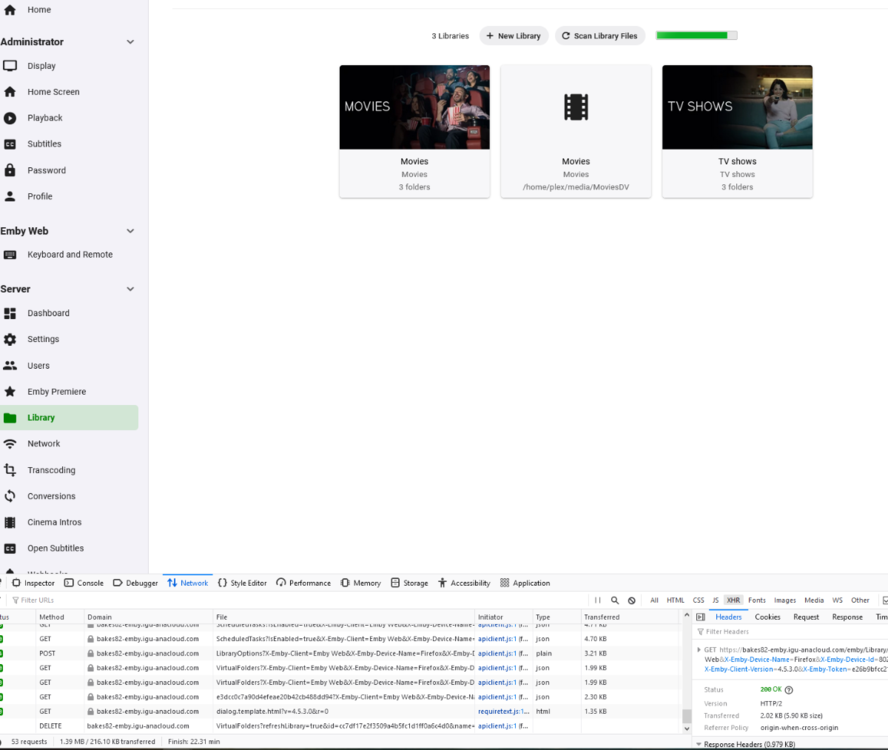The width and height of the screenshot is (888, 750).
Task: Toggle the network details pane icon
Action: (701, 617)
